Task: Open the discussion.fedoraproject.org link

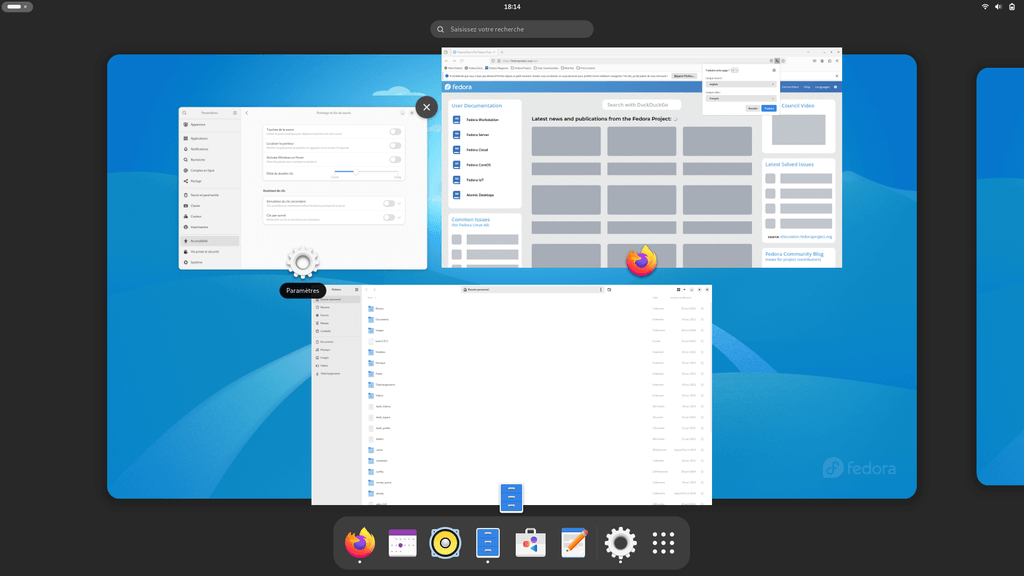Action: tap(806, 237)
